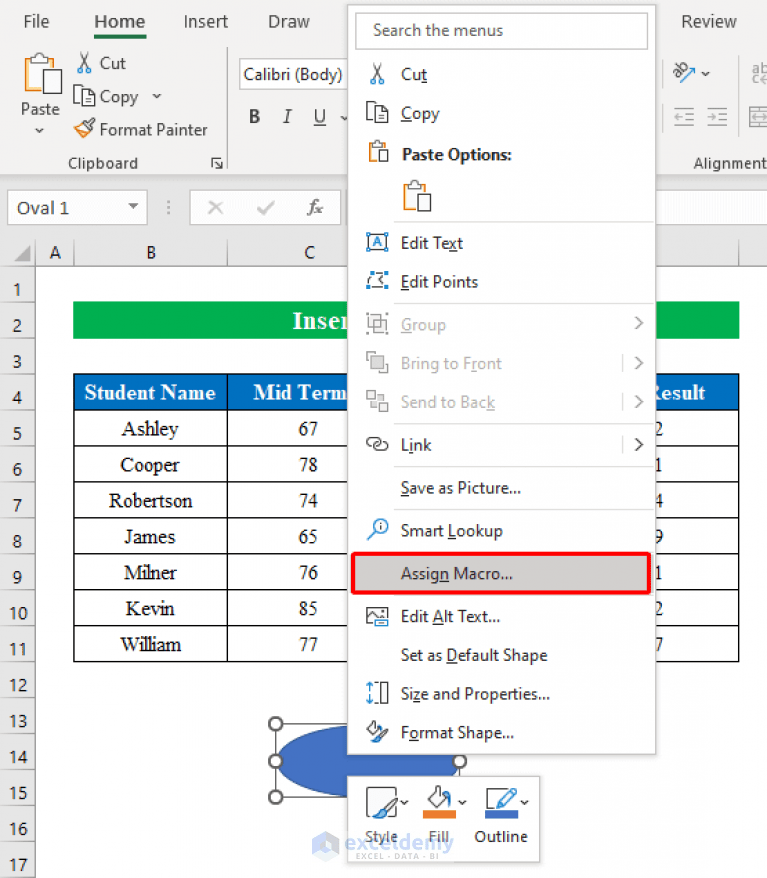Click the Copy icon in ribbon

pyautogui.click(x=85, y=96)
